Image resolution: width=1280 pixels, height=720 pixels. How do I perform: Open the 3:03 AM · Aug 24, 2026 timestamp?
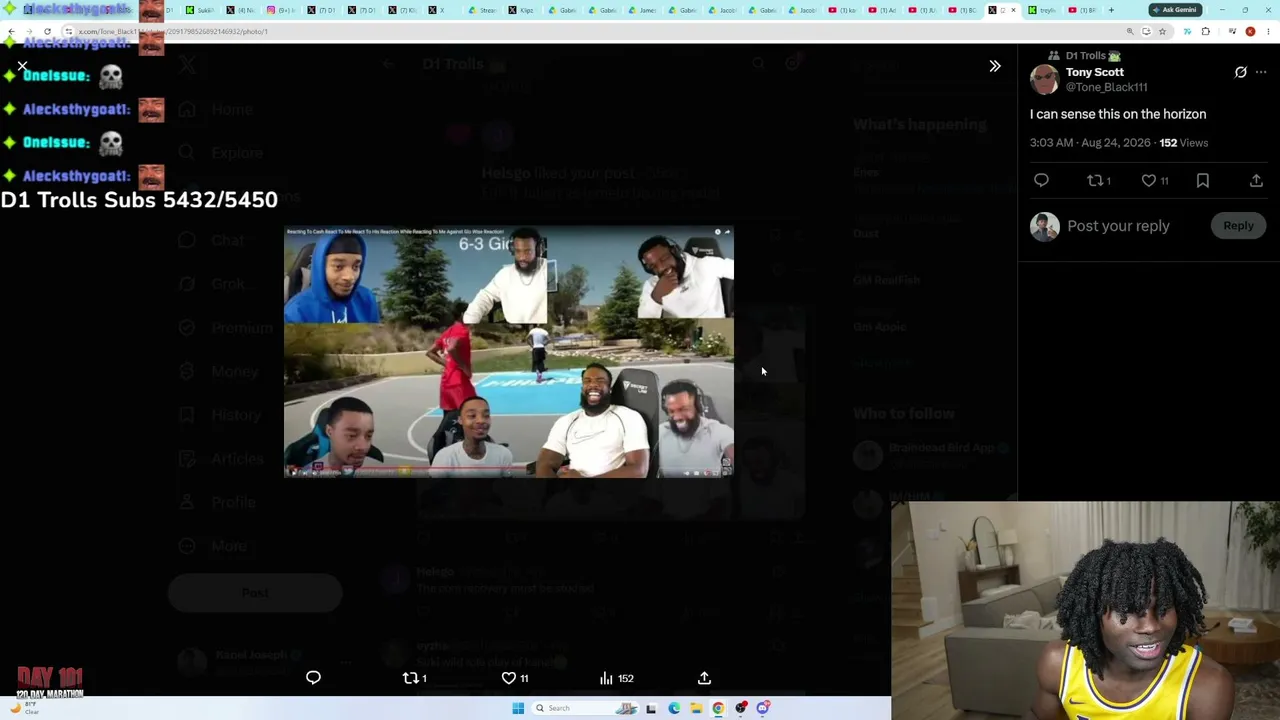click(1090, 143)
